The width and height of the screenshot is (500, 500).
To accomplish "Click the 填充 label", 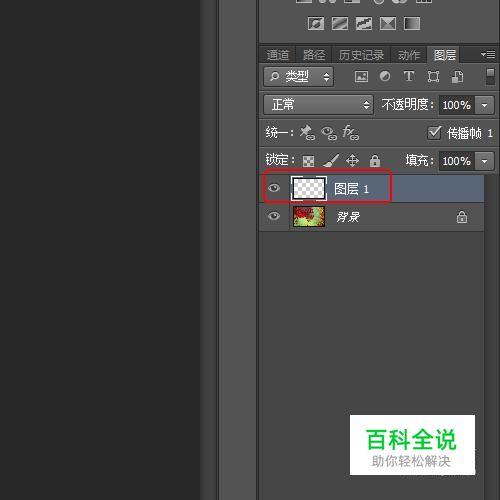I will tap(419, 161).
